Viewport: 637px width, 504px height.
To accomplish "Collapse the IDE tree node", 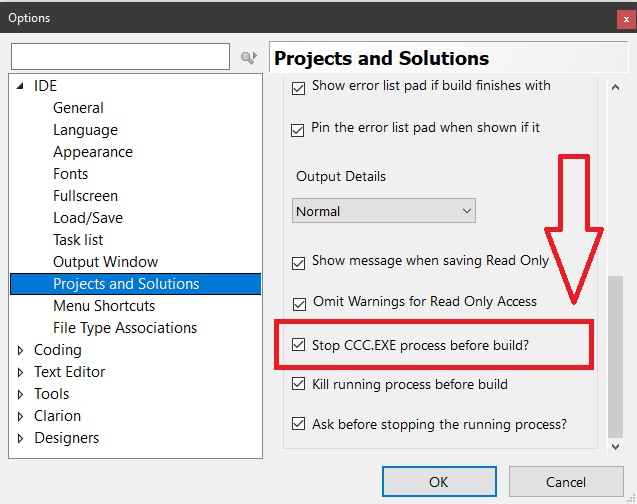I will click(20, 87).
